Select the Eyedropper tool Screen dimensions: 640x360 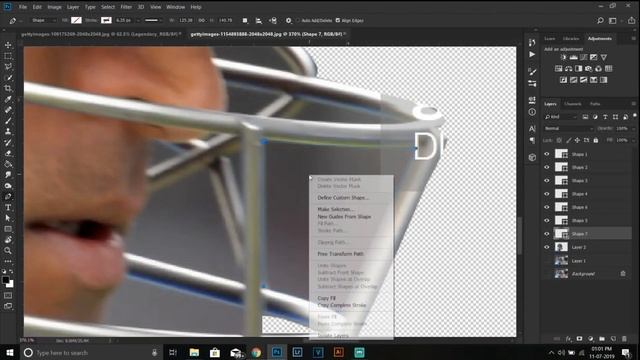pos(8,99)
